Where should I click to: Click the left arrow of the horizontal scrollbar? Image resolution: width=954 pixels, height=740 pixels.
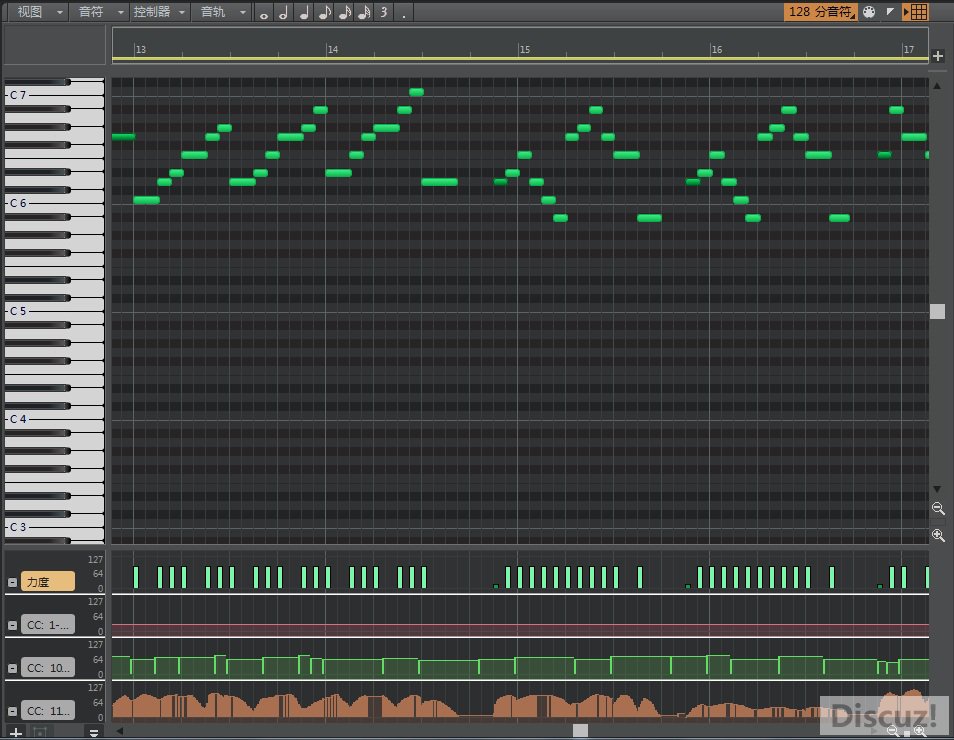click(x=120, y=731)
